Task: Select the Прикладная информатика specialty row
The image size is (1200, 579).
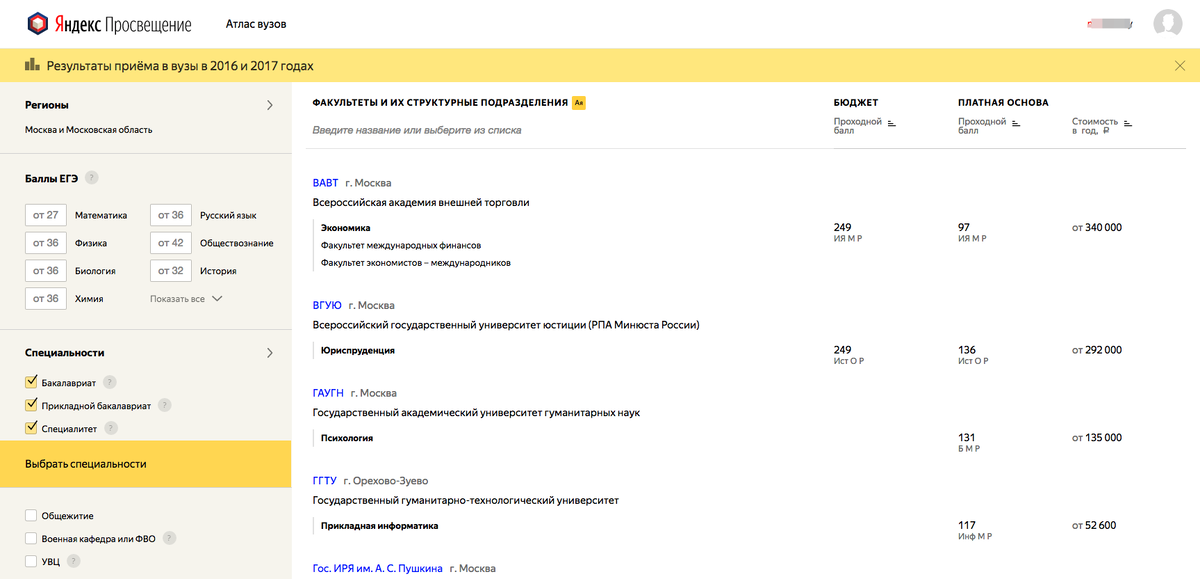Action: click(379, 525)
